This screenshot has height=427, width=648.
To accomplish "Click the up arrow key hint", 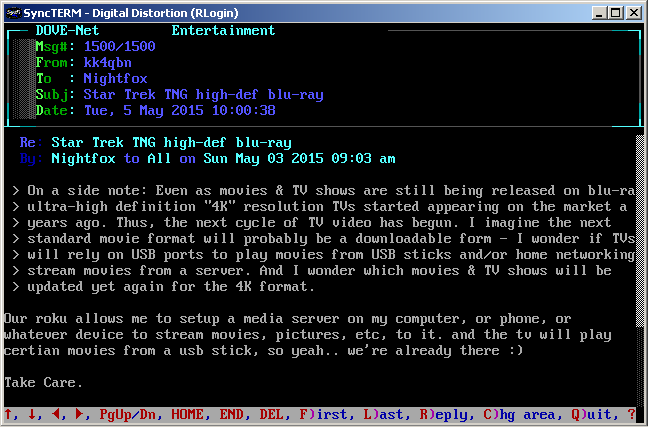I will [8, 414].
